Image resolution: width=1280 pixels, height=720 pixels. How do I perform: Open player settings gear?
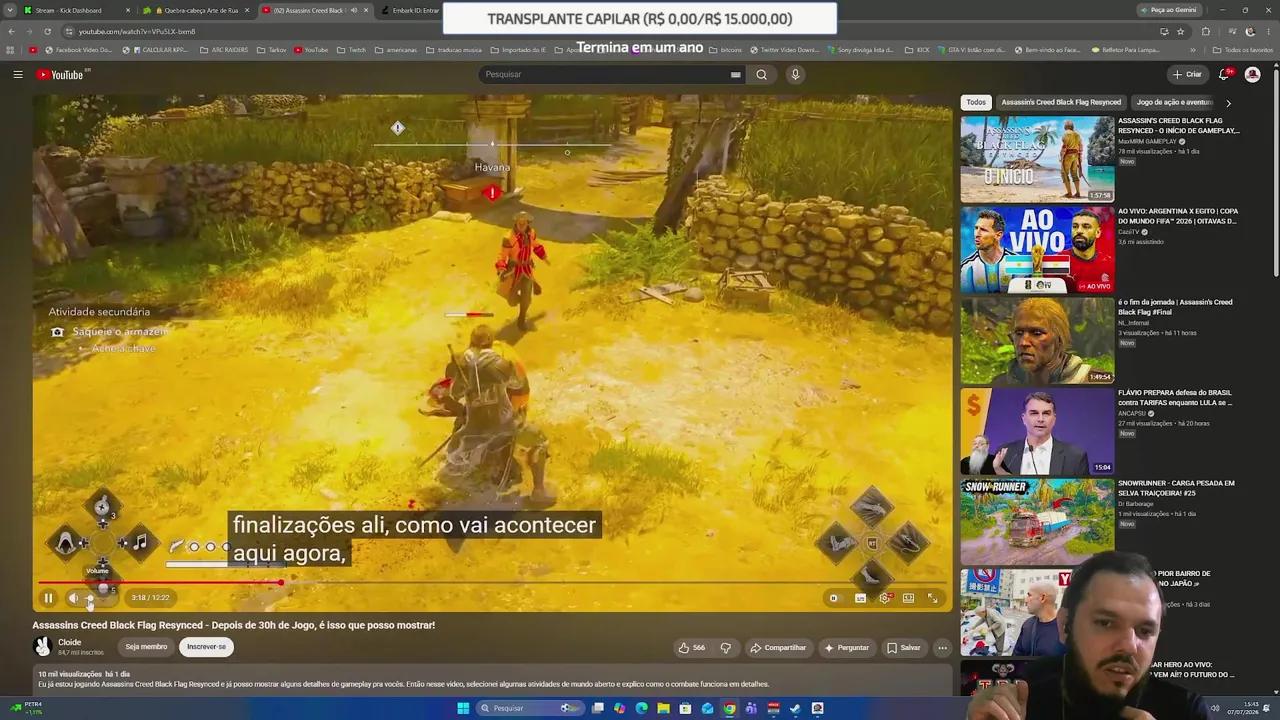884,598
